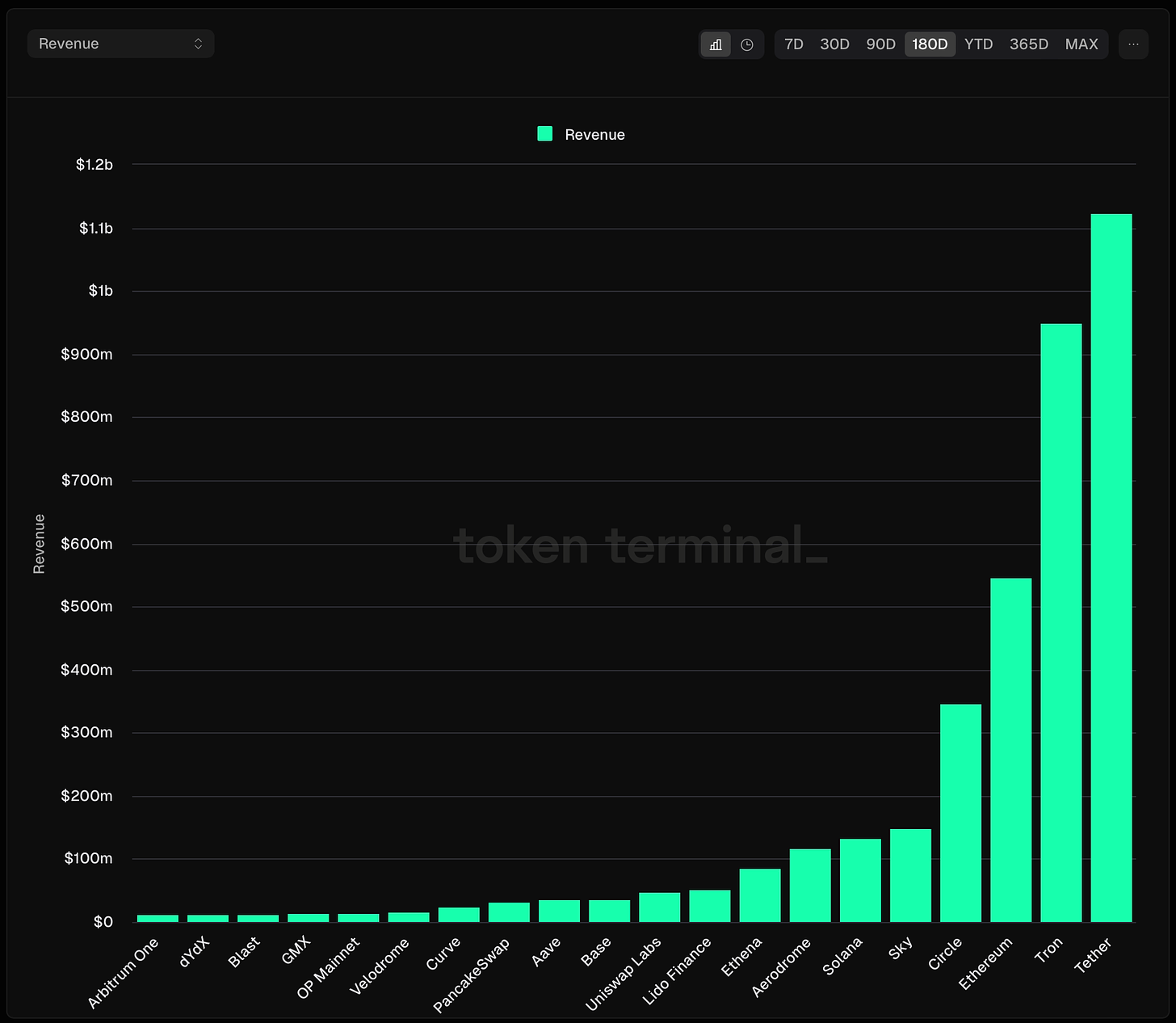This screenshot has width=1176, height=1023.
Task: Click the Solana axis label
Action: tap(844, 958)
